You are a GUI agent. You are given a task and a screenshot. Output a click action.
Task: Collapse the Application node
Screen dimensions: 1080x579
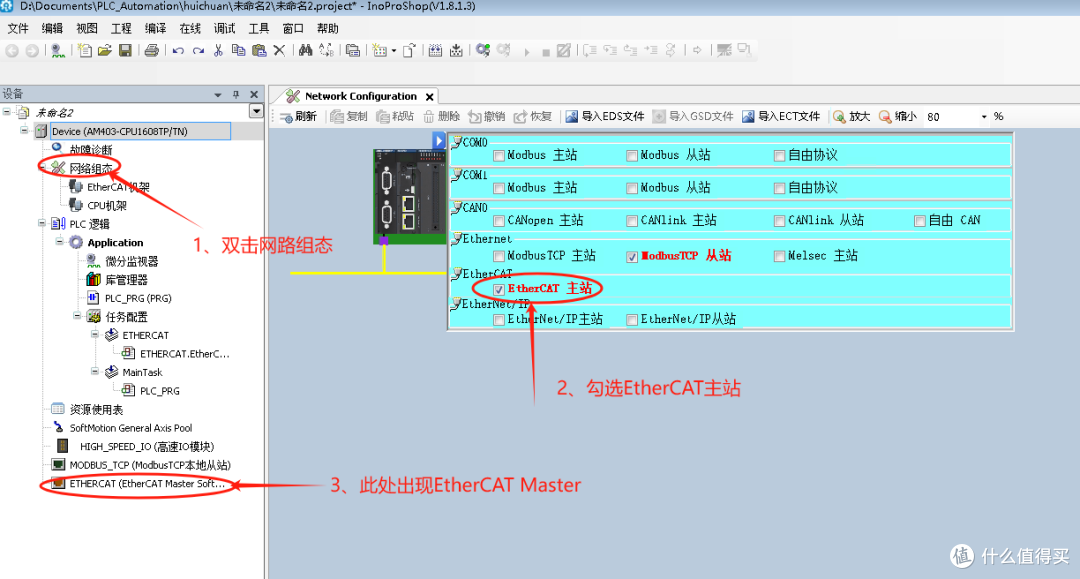pos(60,242)
